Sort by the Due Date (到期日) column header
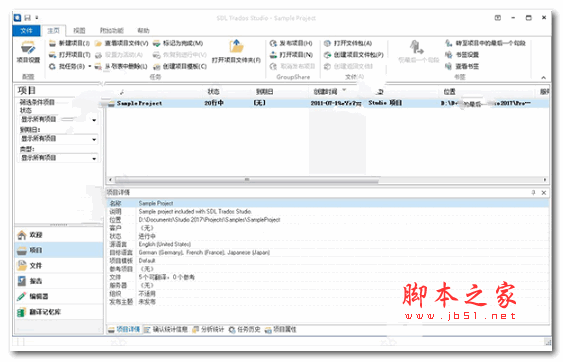The width and height of the screenshot is (563, 362). pos(265,92)
